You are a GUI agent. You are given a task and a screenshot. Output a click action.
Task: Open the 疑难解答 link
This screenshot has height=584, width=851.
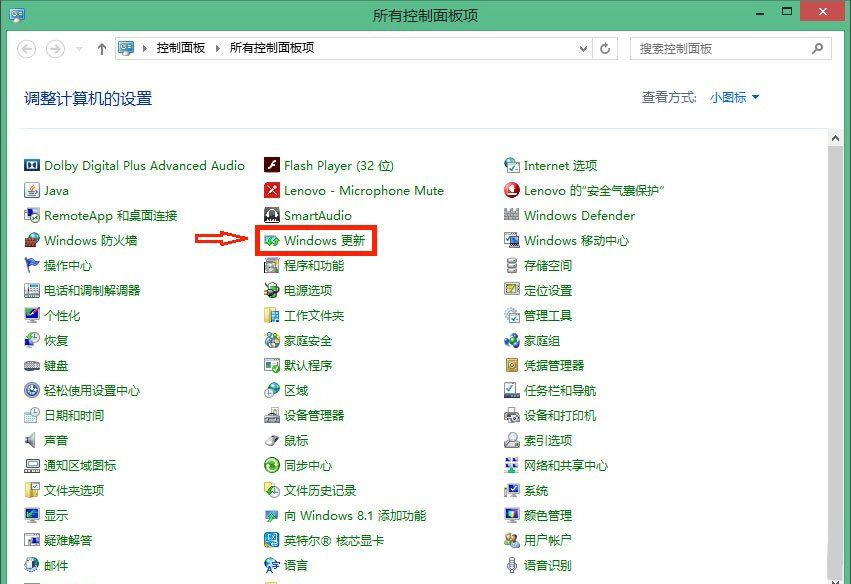68,541
